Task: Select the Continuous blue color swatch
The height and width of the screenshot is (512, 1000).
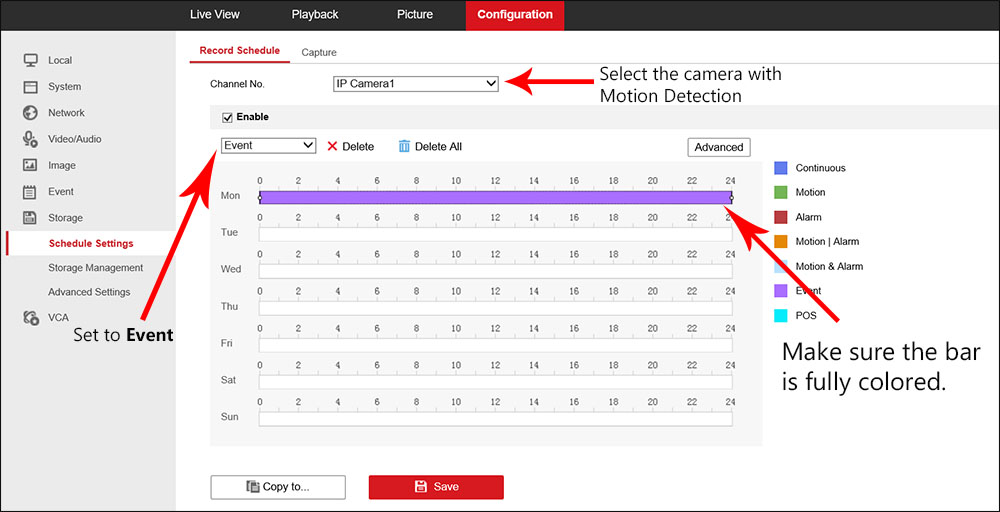Action: pyautogui.click(x=781, y=168)
